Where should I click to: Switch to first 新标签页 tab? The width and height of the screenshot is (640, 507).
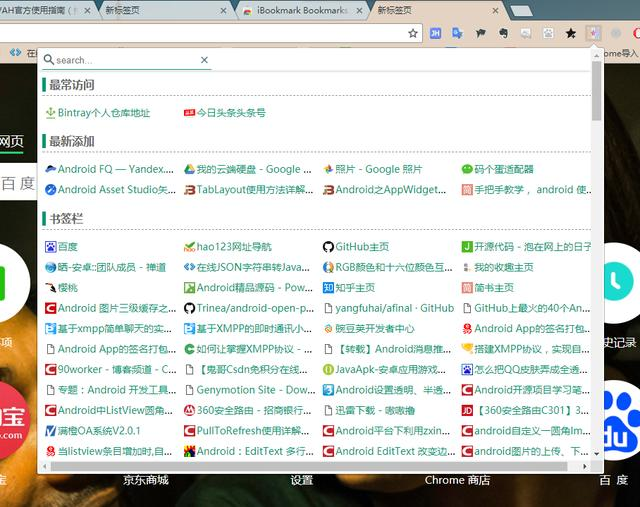165,10
